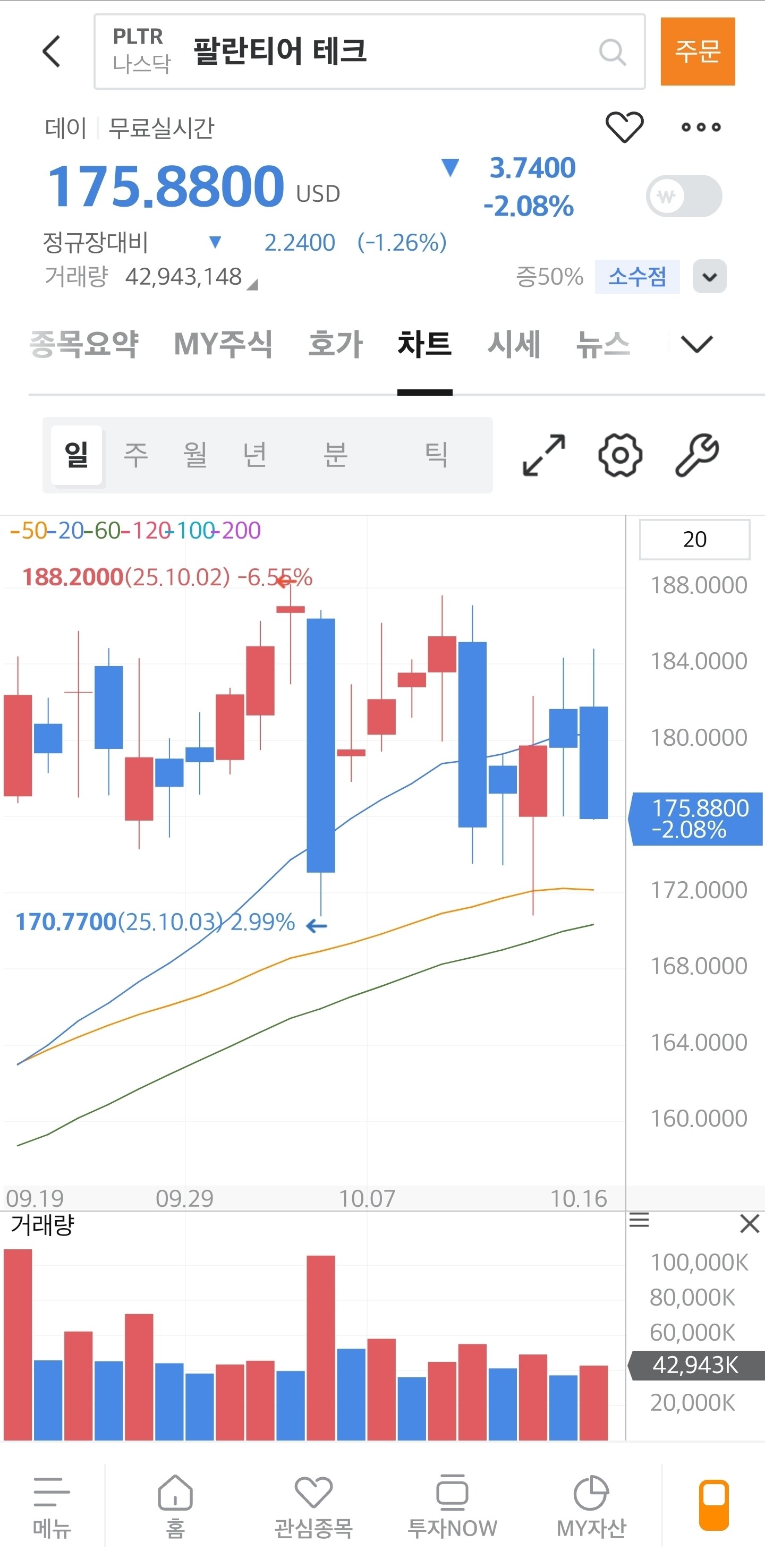Tap the 무료실시간 label

(161, 129)
